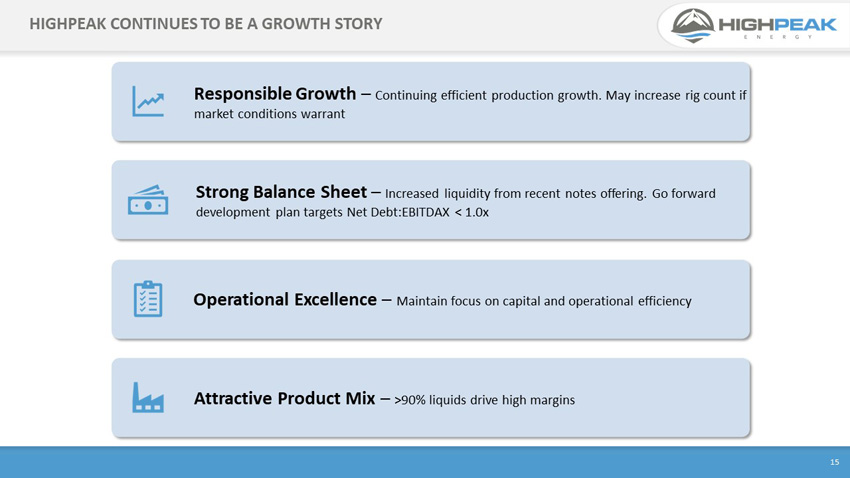Click 'Increased liquidity from recent notes offering' text
Image resolution: width=850 pixels, height=478 pixels.
click(516, 193)
